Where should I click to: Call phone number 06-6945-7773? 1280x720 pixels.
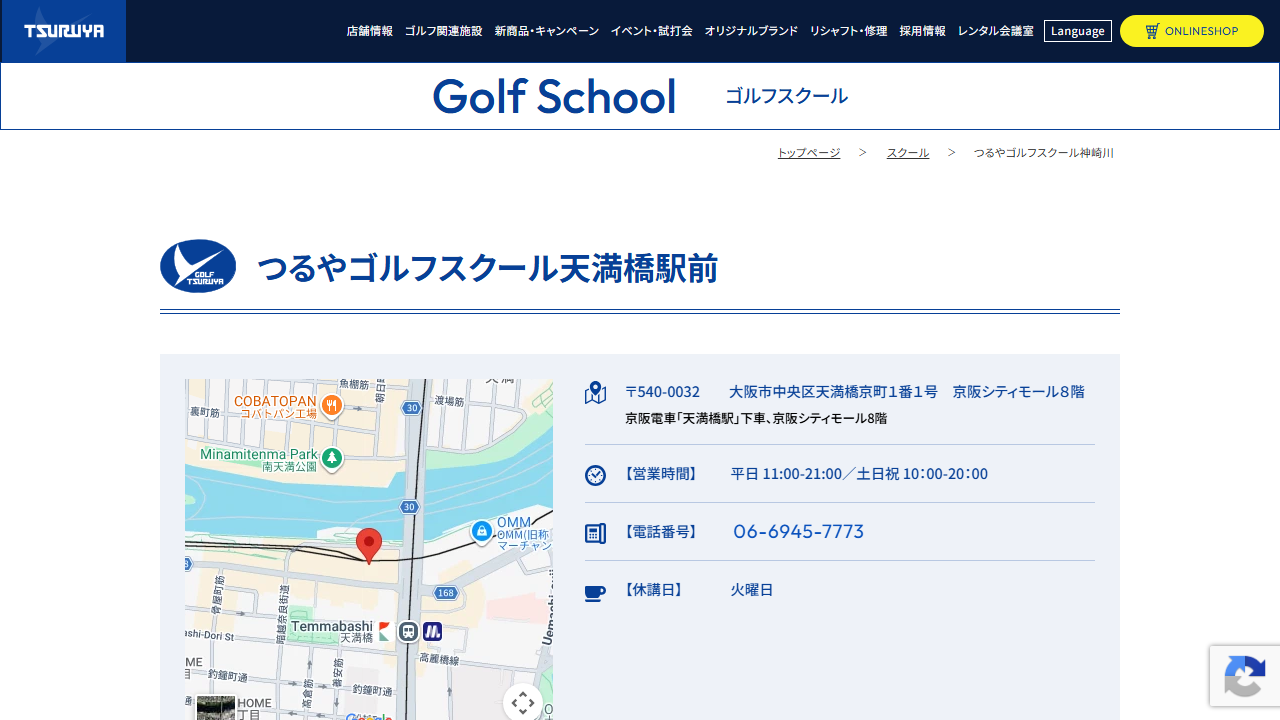pyautogui.click(x=798, y=532)
